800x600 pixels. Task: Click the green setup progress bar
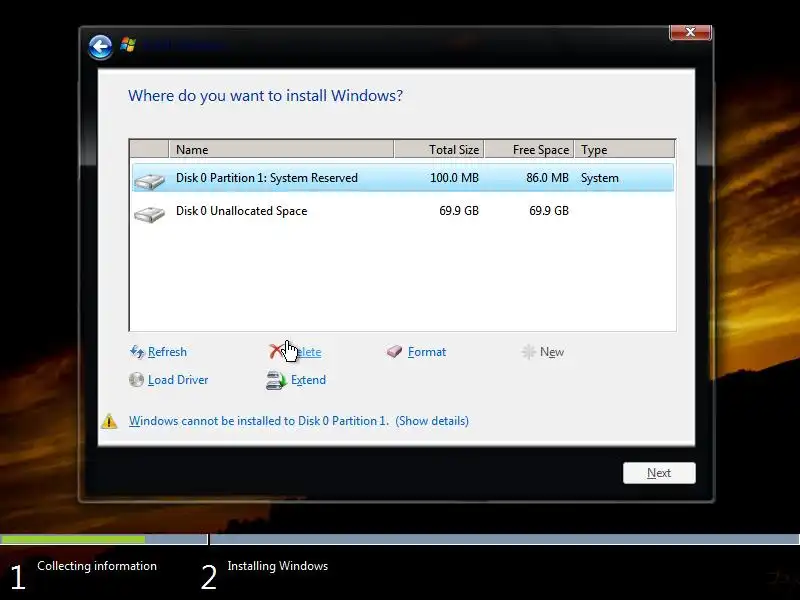[72, 539]
